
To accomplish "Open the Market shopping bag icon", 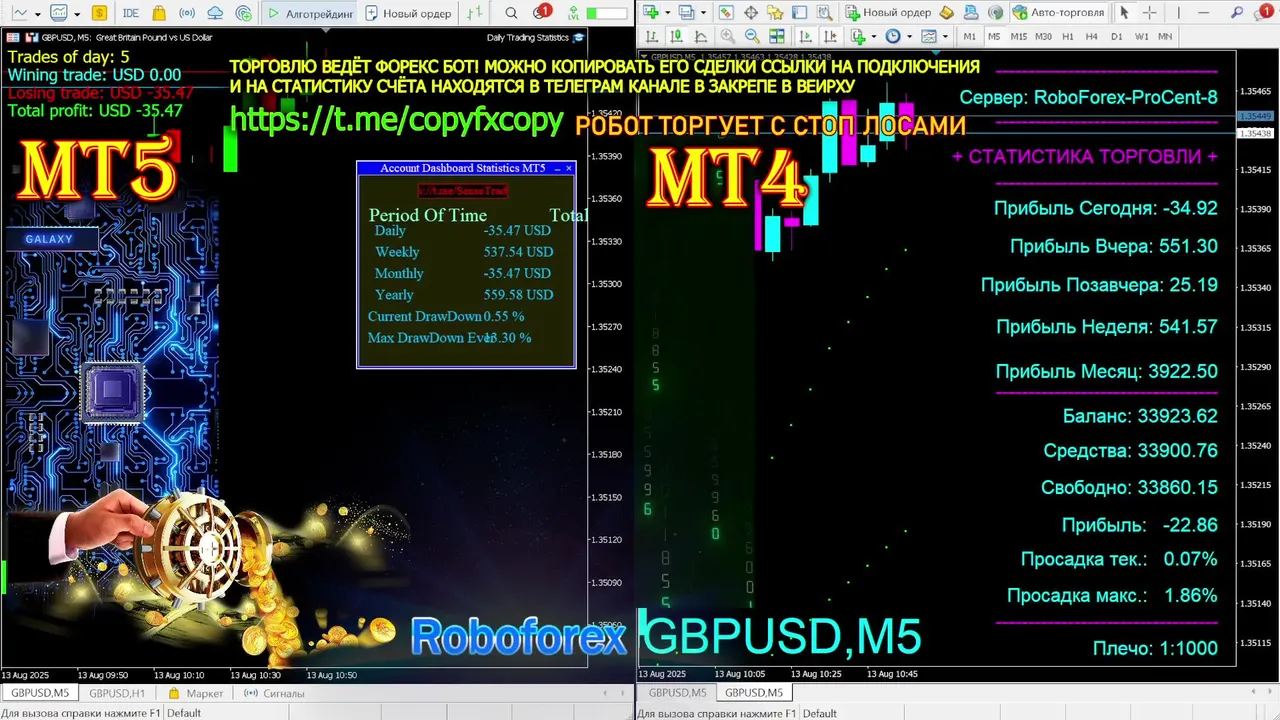I will [159, 13].
